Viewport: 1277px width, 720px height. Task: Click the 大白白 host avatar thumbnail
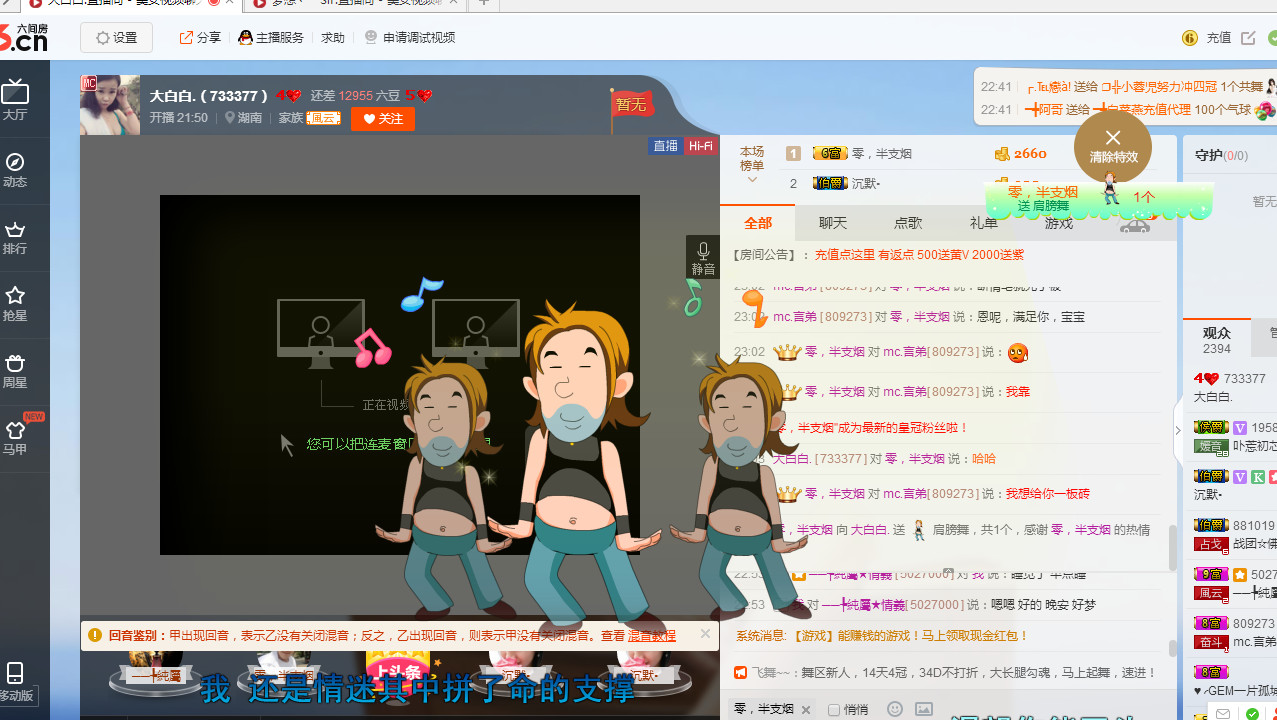click(x=110, y=105)
